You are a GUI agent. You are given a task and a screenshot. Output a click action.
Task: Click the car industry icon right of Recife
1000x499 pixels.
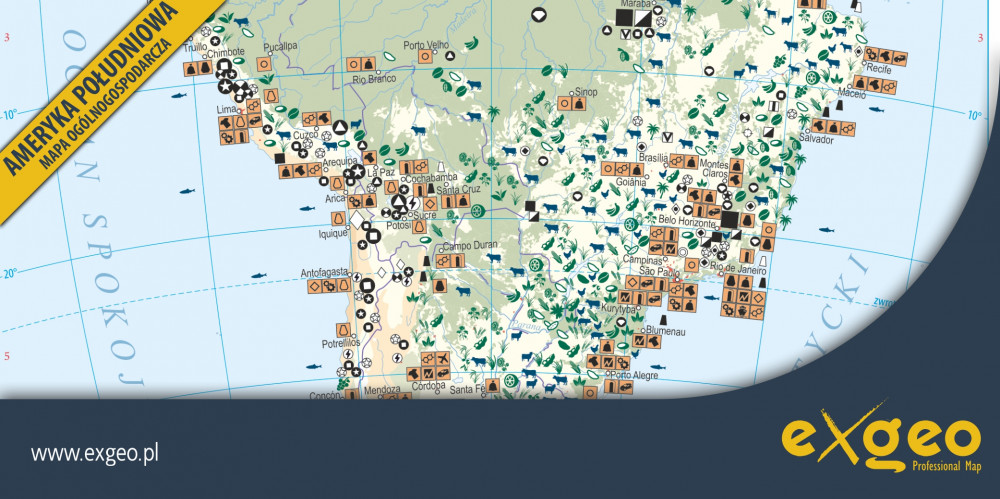(x=899, y=59)
